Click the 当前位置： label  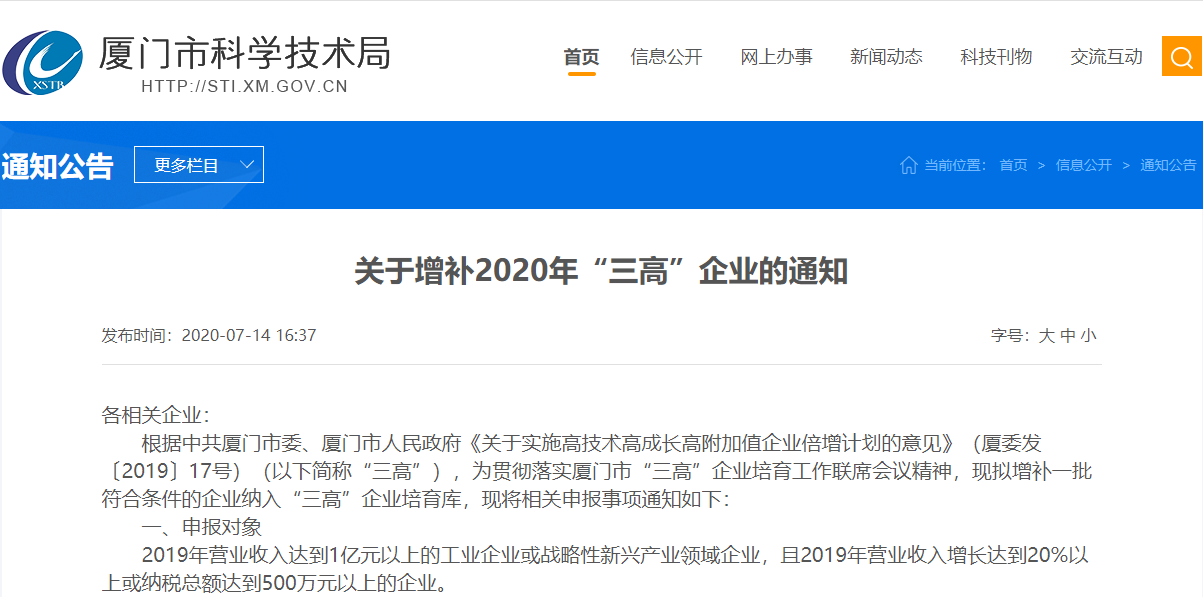click(x=956, y=165)
